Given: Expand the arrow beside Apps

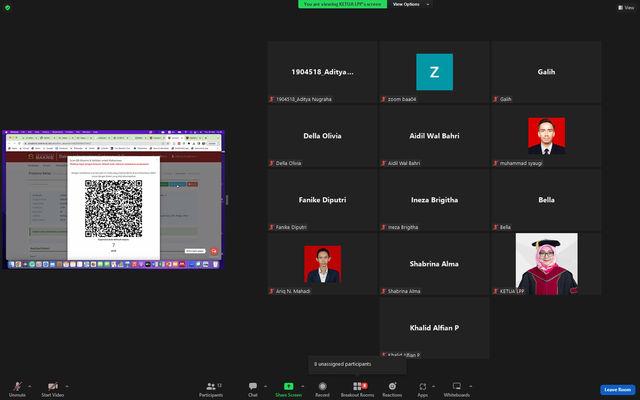Looking at the screenshot, I should click(433, 386).
